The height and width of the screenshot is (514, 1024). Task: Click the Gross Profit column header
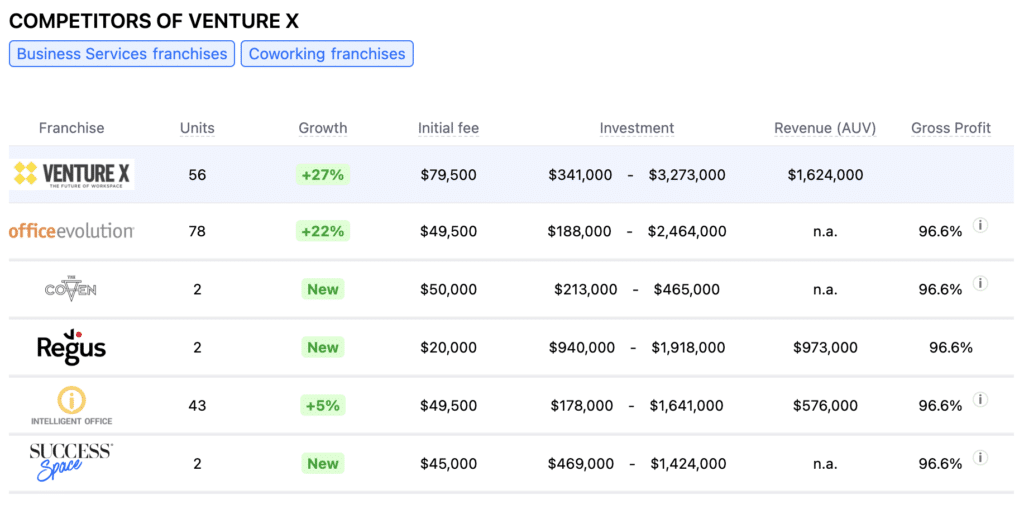(x=951, y=128)
